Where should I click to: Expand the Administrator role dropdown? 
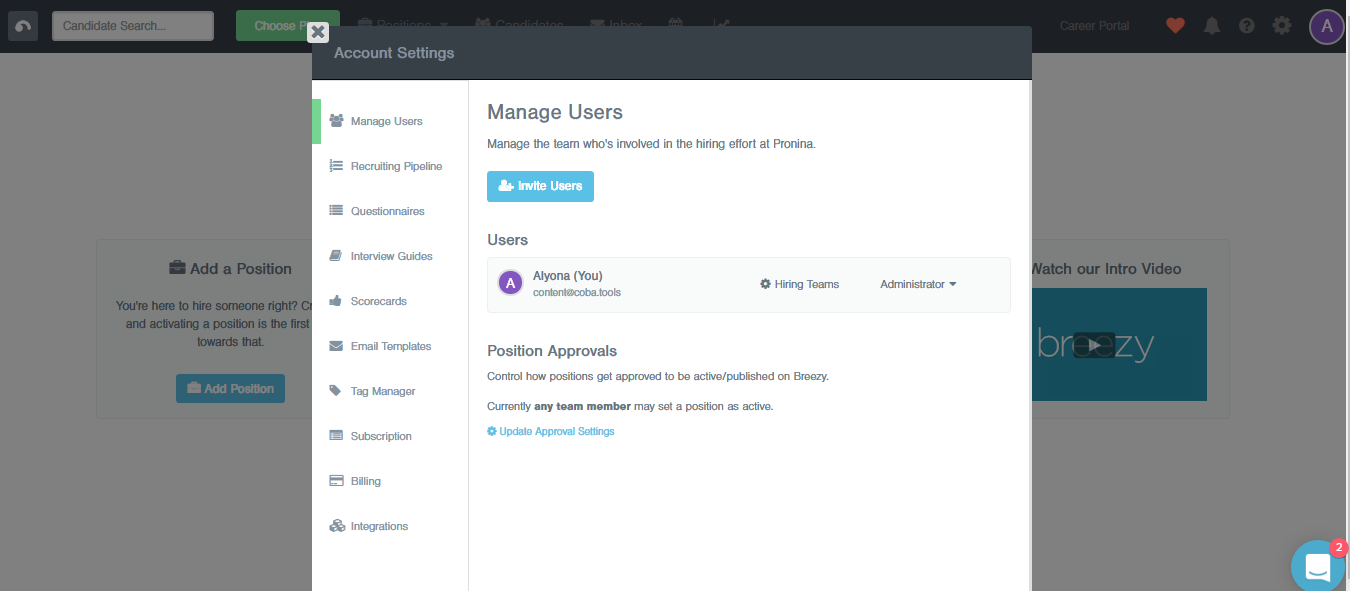point(917,285)
